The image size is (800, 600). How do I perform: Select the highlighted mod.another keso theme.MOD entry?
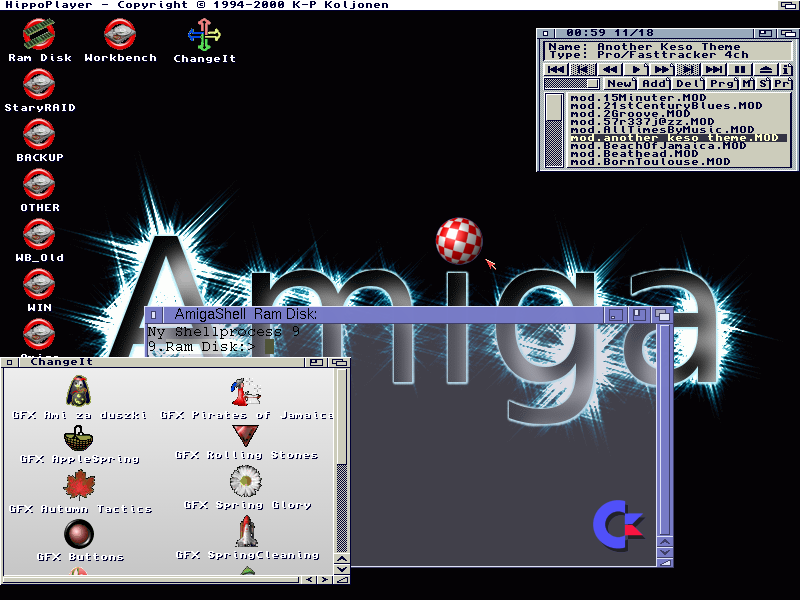678,138
